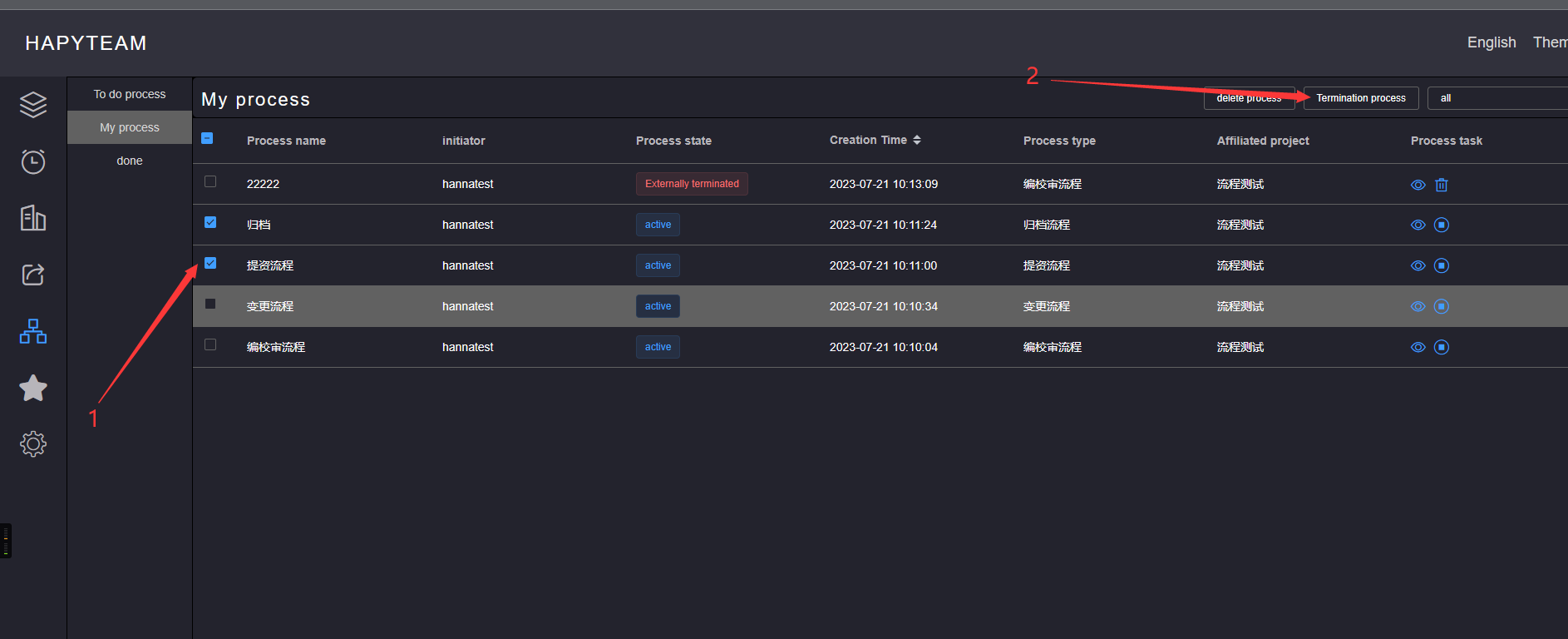
Task: Open the share export sidebar icon
Action: pyautogui.click(x=33, y=275)
